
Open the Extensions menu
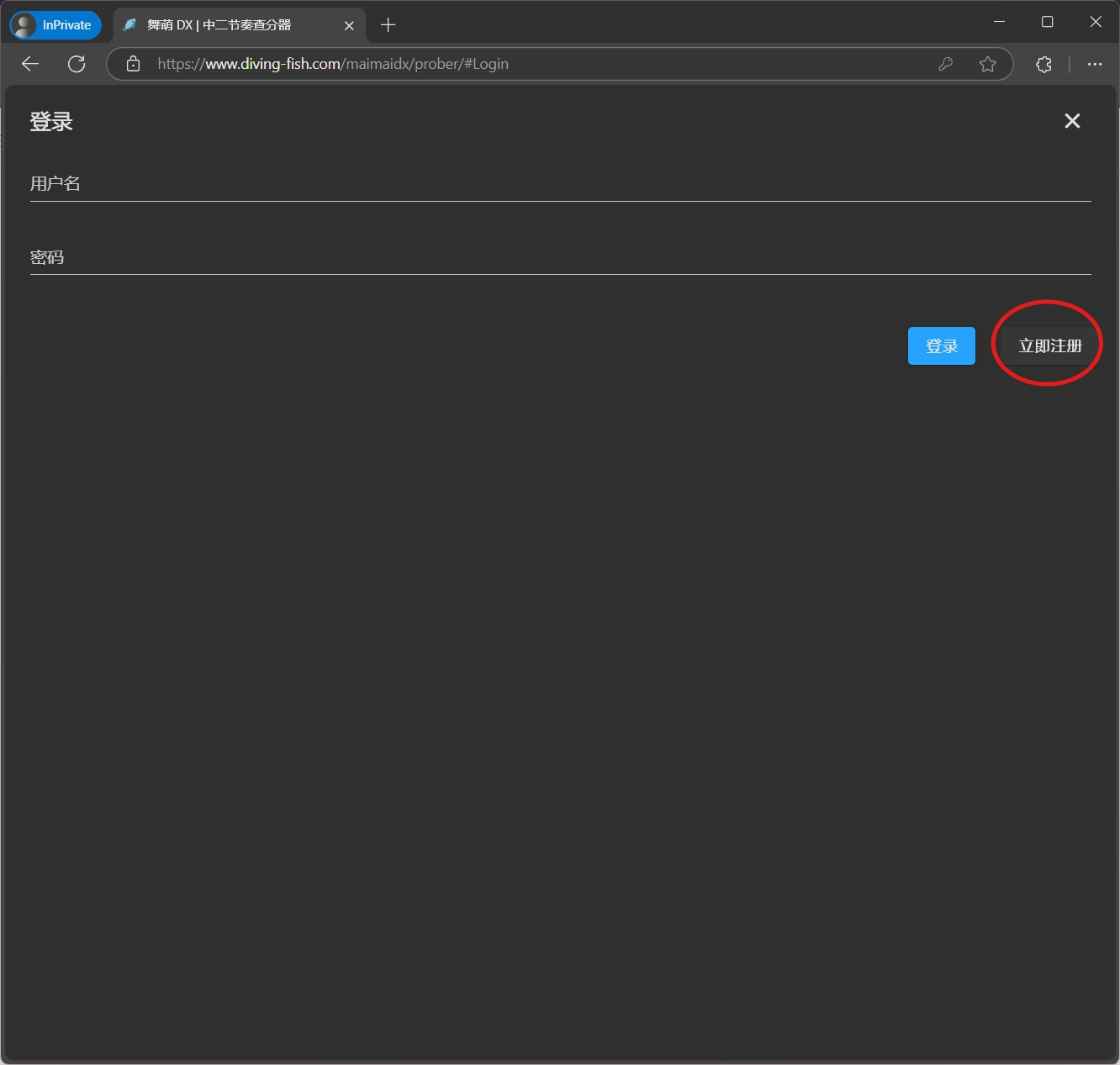(1043, 64)
